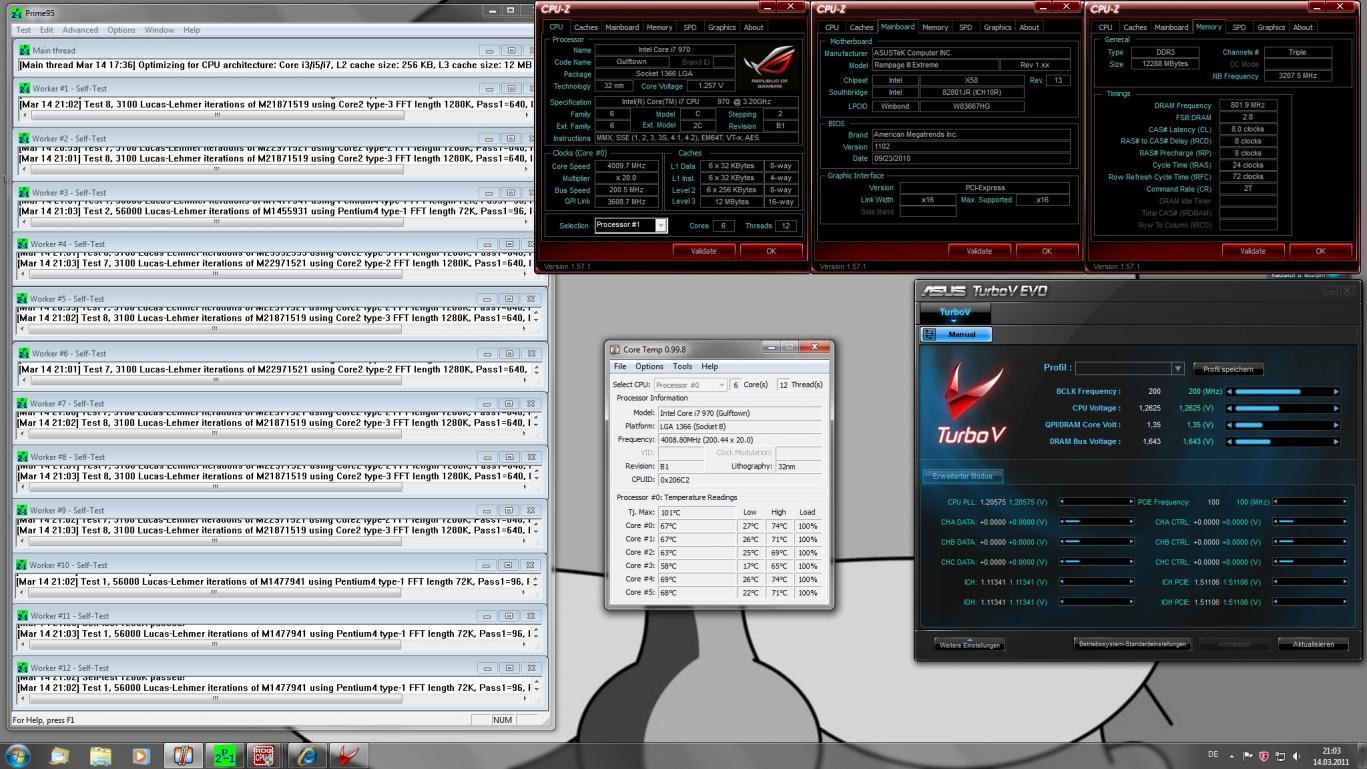Click the Profil speichern button
Viewport: 1367px width, 769px height.
pos(1227,369)
